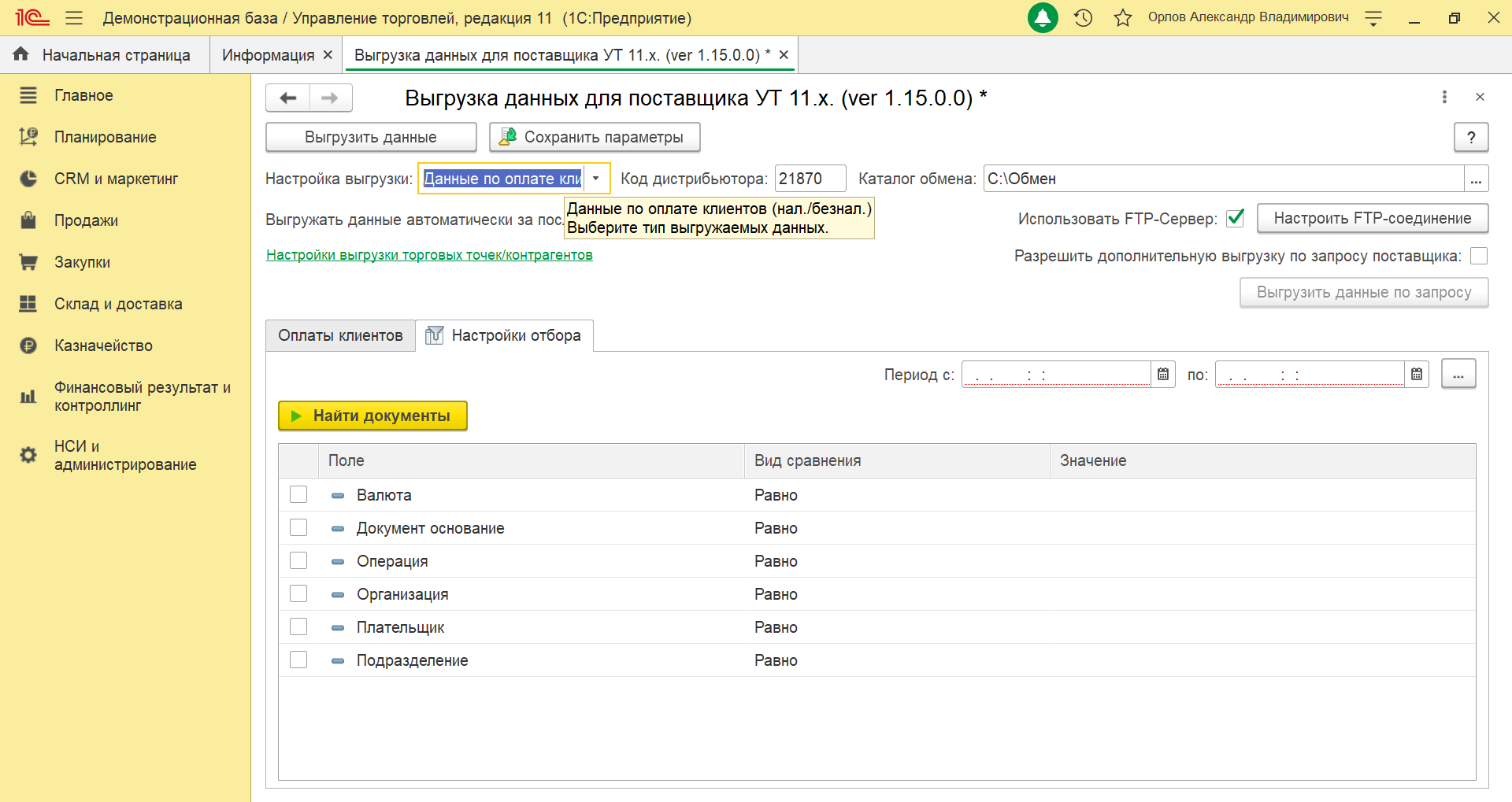Click Настроить FTP-соединение button

1373,218
